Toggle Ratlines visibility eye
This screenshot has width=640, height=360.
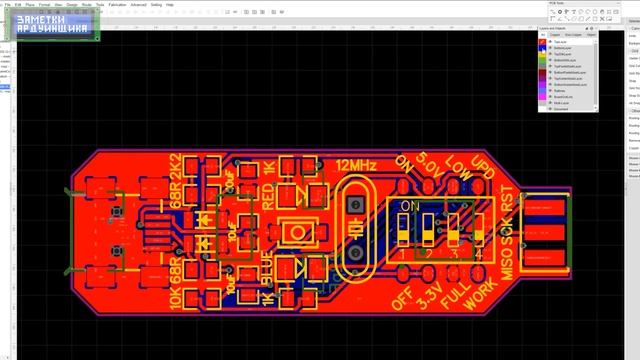tap(550, 91)
